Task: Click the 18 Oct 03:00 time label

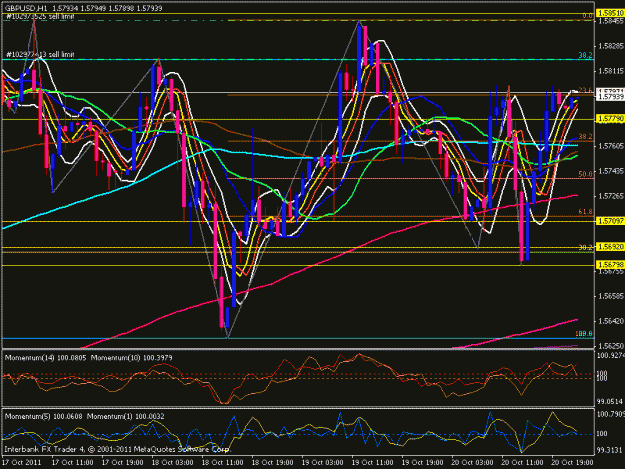Action: 172,462
